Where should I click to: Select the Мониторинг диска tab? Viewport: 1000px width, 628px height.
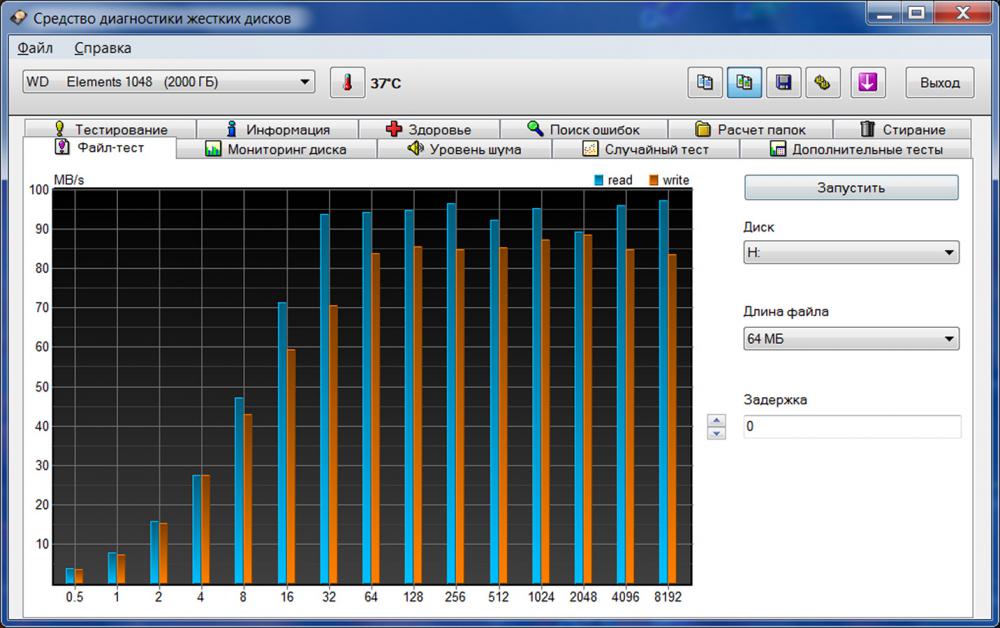tap(276, 149)
